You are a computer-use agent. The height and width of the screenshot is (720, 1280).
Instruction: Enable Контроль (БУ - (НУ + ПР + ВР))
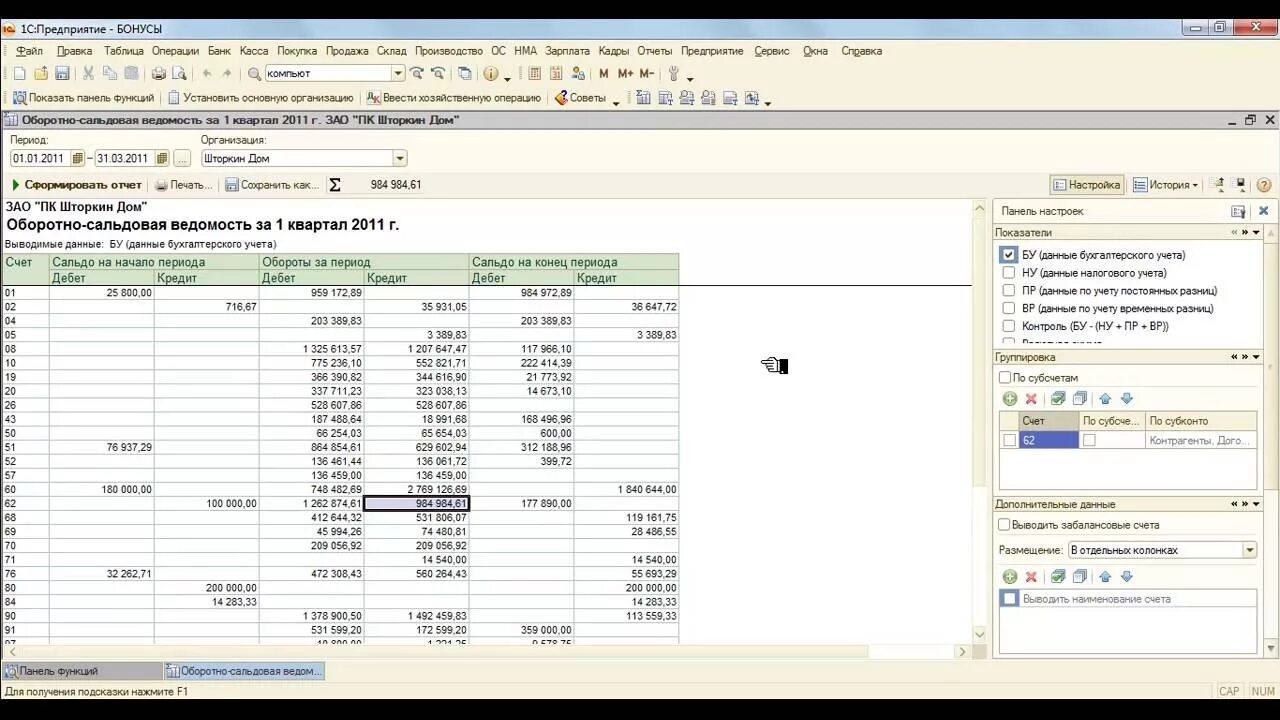coord(1008,326)
